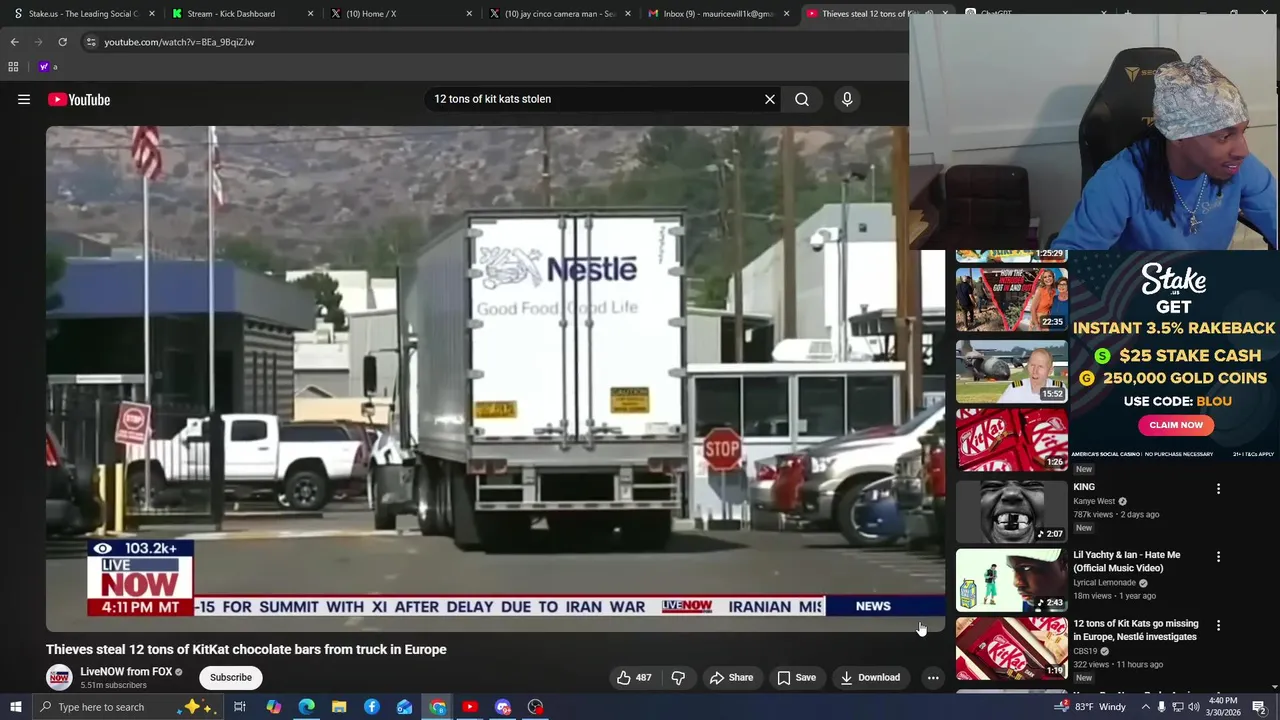Screen dimensions: 1280x720
Task: Close the Stake.us tab
Action: (x=152, y=14)
